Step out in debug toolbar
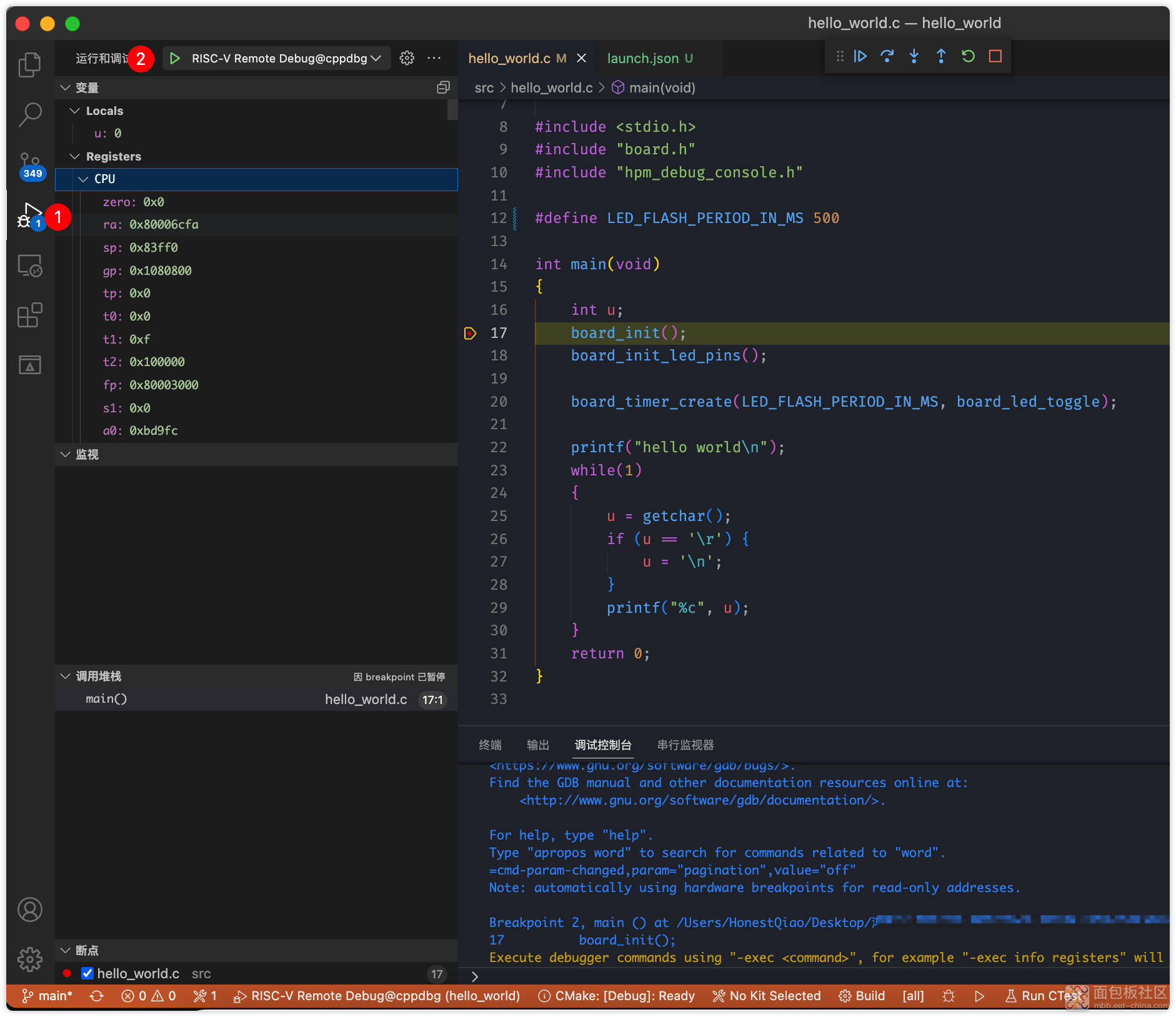 click(x=941, y=56)
